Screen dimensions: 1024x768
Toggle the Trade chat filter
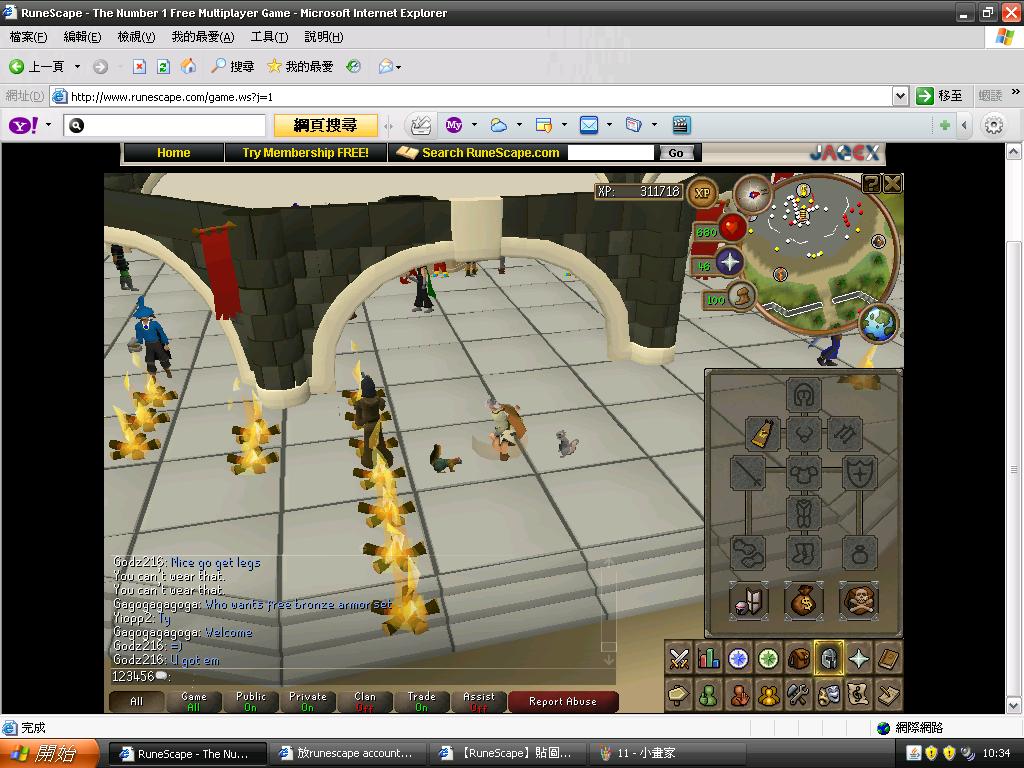click(421, 701)
